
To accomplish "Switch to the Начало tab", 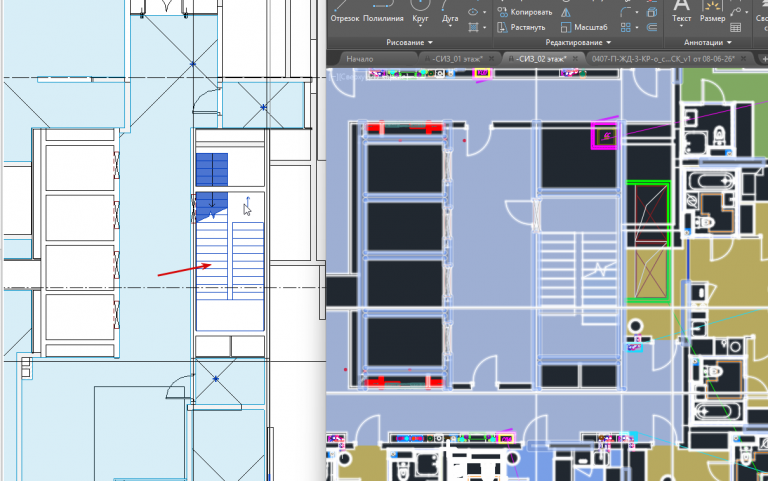I will (360, 59).
